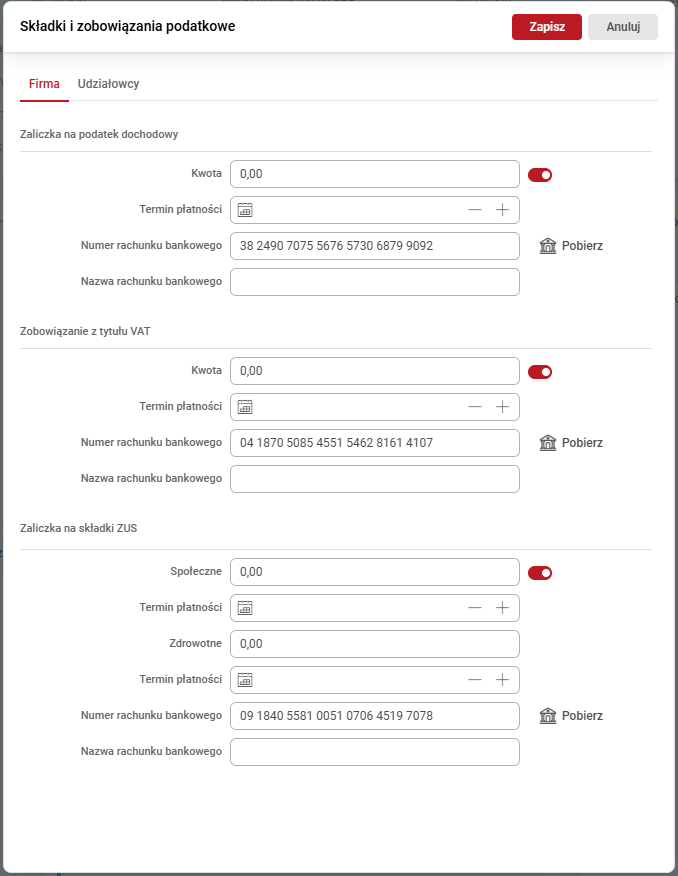Open calendar icon for ZUS social payment date
Image resolution: width=678 pixels, height=876 pixels.
(x=246, y=608)
